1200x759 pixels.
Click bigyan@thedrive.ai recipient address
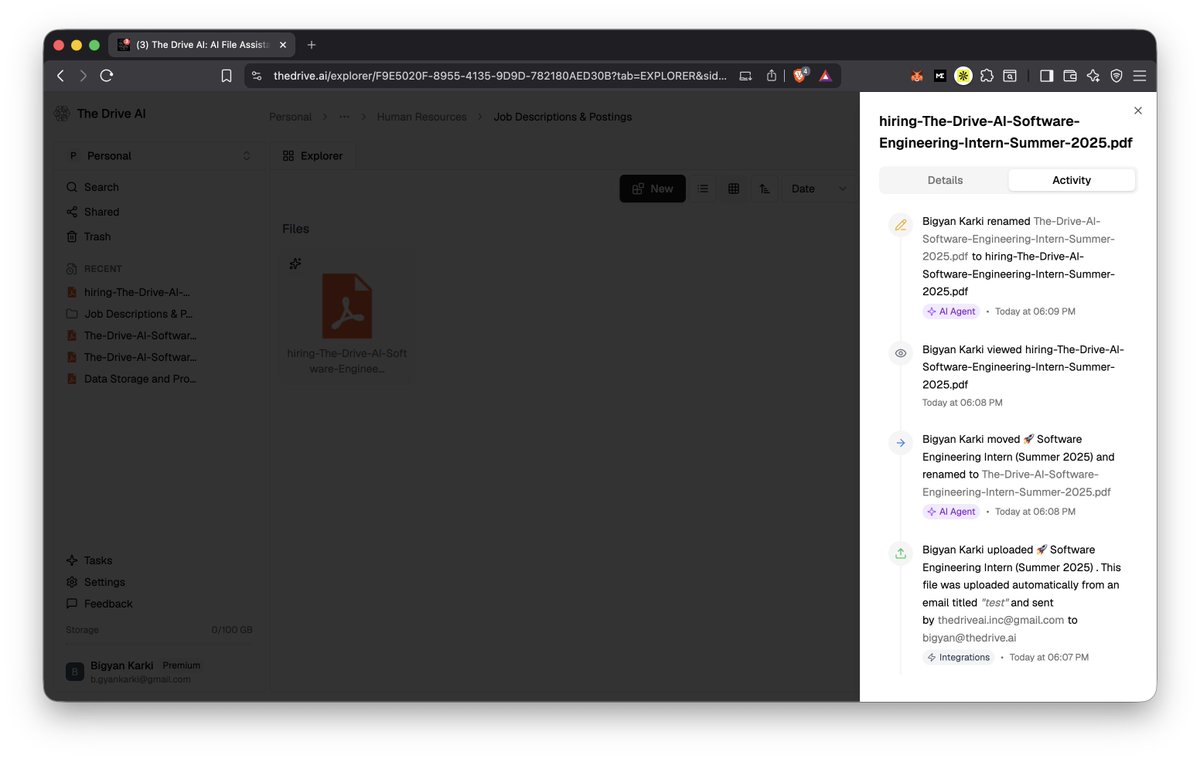click(969, 638)
